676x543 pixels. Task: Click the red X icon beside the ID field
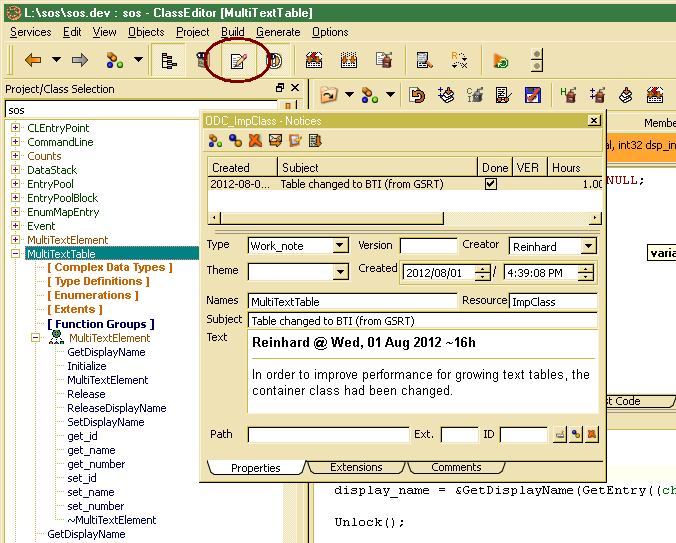coord(591,434)
